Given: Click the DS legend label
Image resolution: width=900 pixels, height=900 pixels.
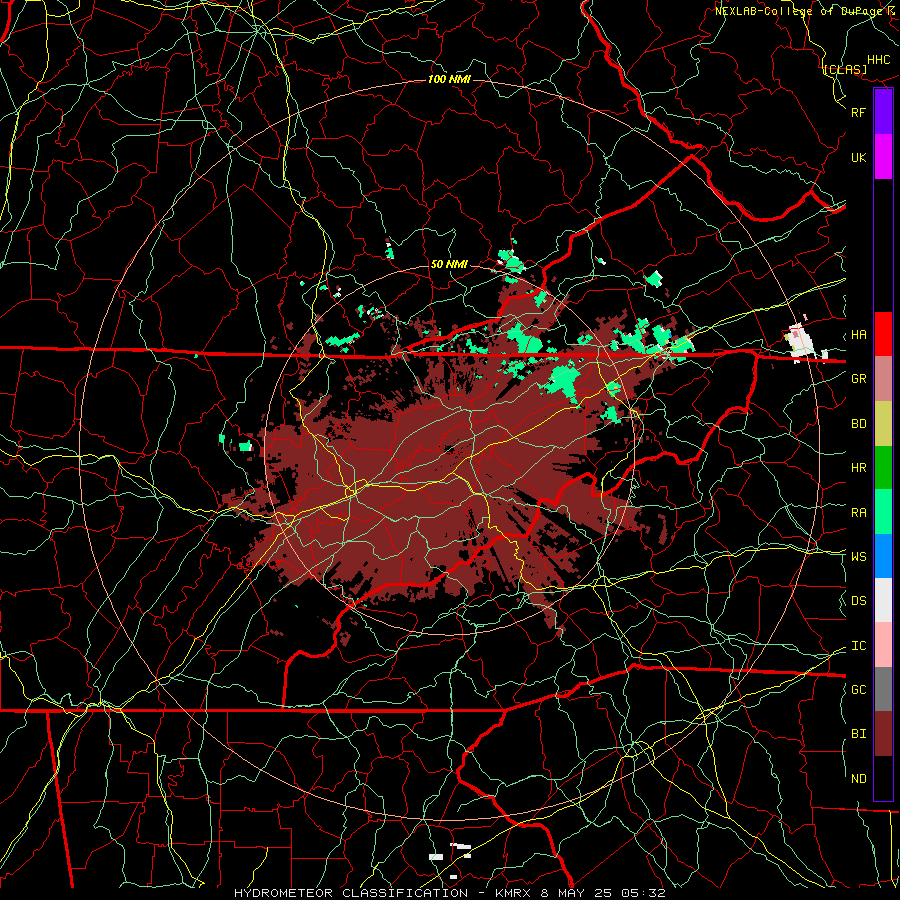Looking at the screenshot, I should pos(858,601).
